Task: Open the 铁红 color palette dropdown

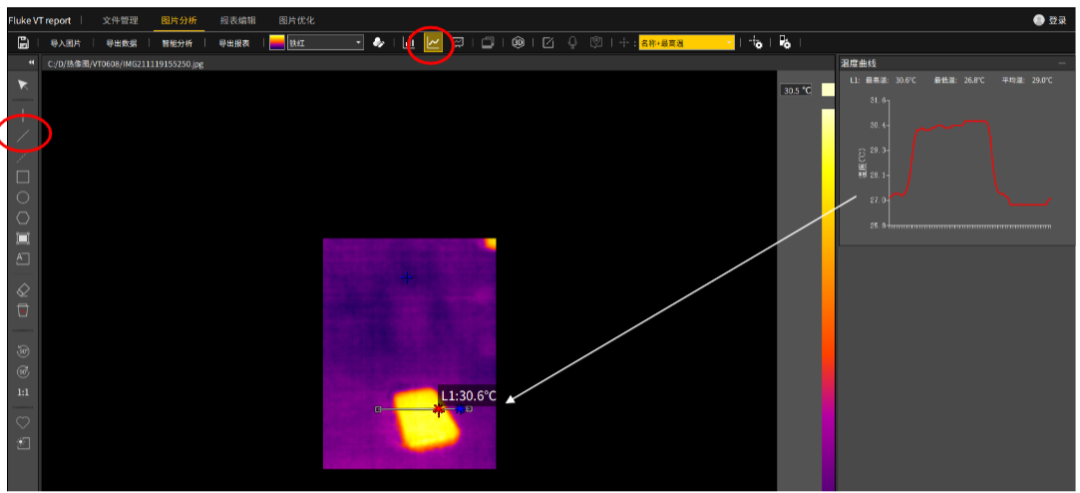Action: pyautogui.click(x=325, y=43)
